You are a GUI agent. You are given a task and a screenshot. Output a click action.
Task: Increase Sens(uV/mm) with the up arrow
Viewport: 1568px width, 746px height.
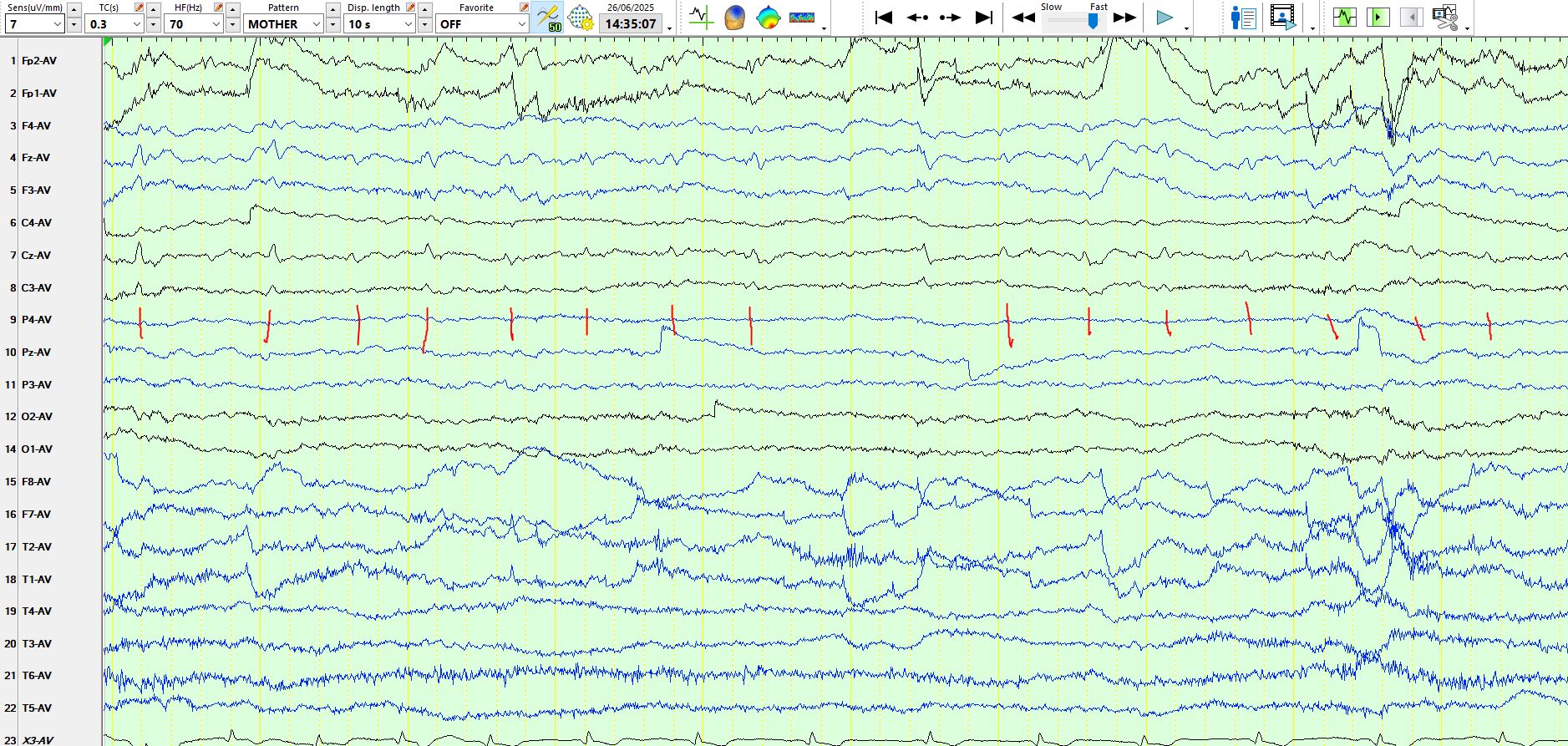(x=74, y=9)
